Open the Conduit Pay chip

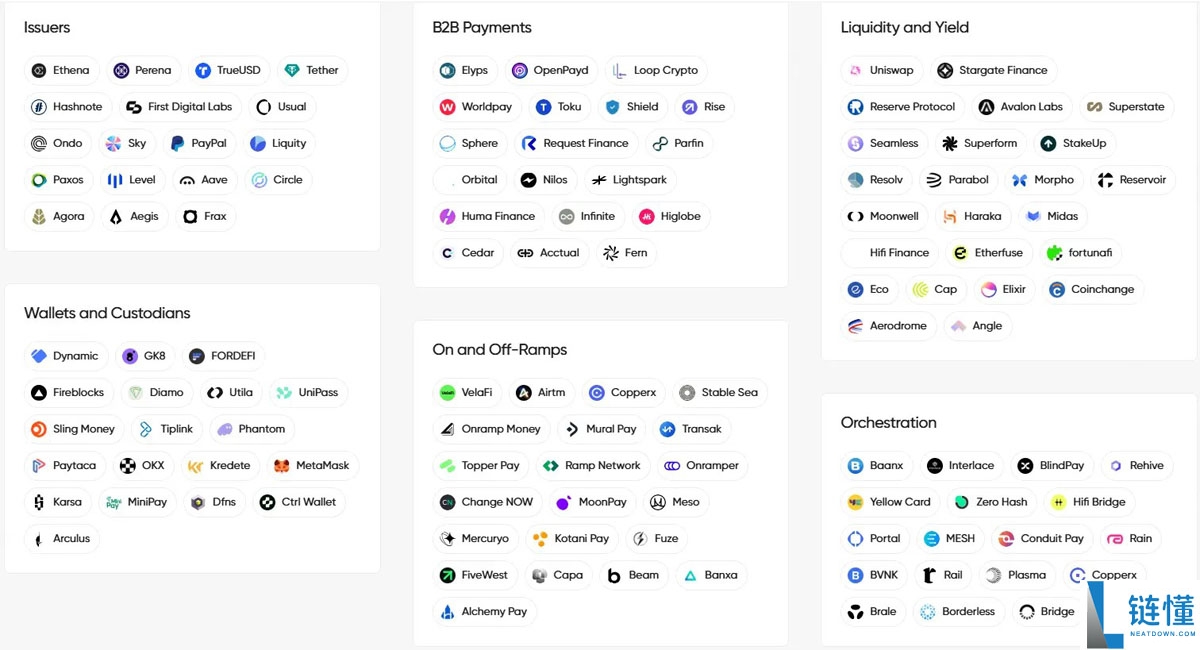point(1042,539)
